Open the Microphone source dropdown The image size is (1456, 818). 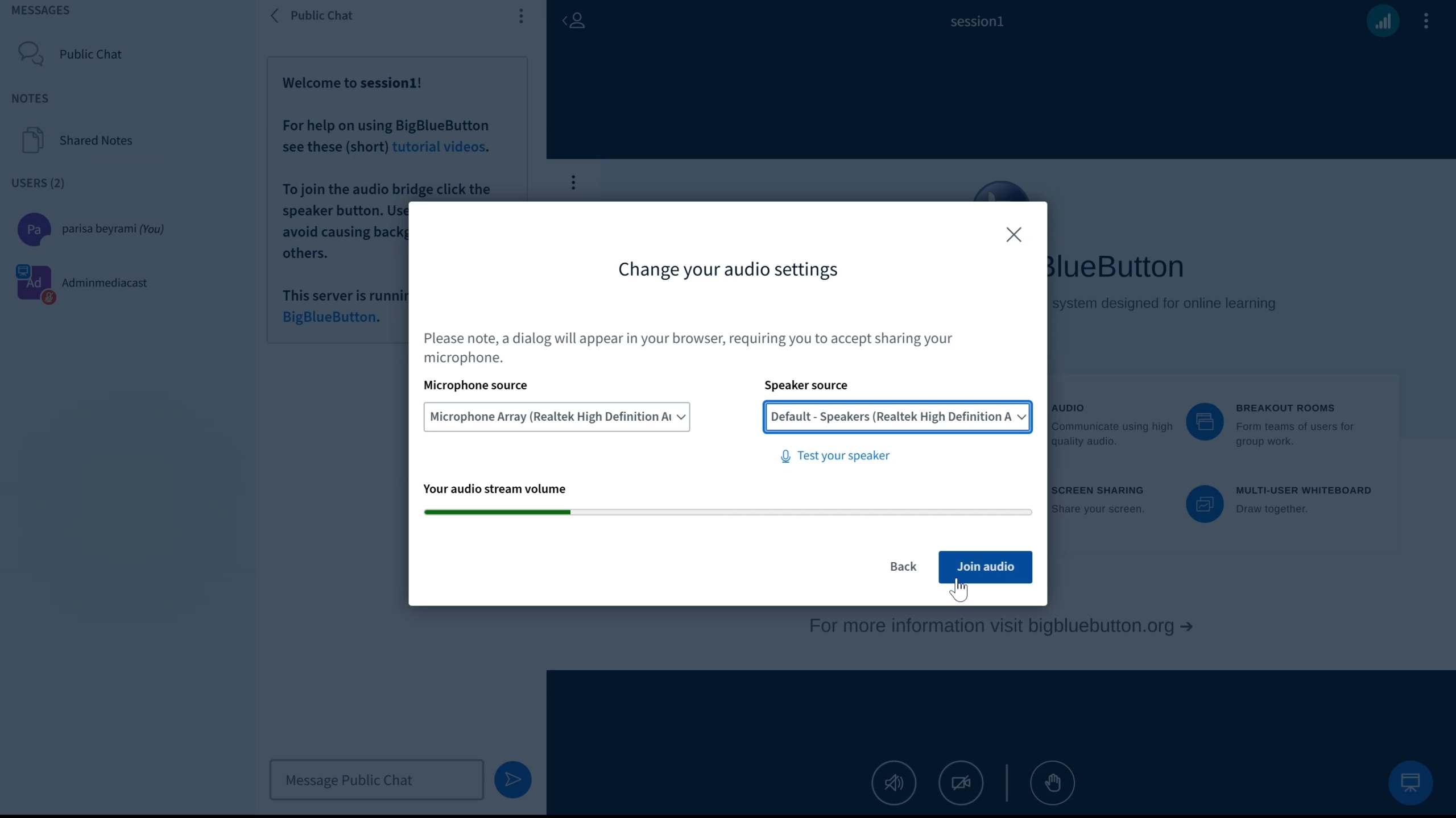click(x=556, y=417)
